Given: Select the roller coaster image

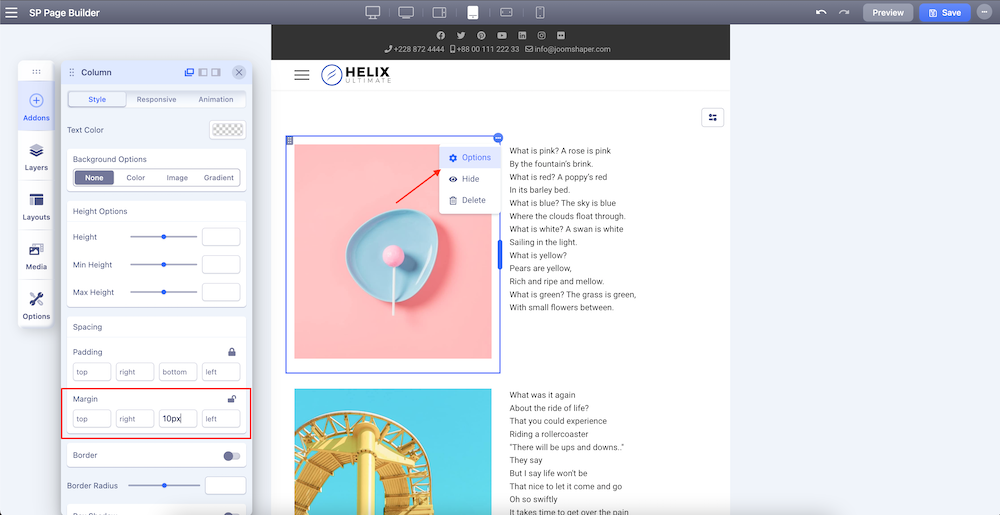Looking at the screenshot, I should click(x=393, y=452).
